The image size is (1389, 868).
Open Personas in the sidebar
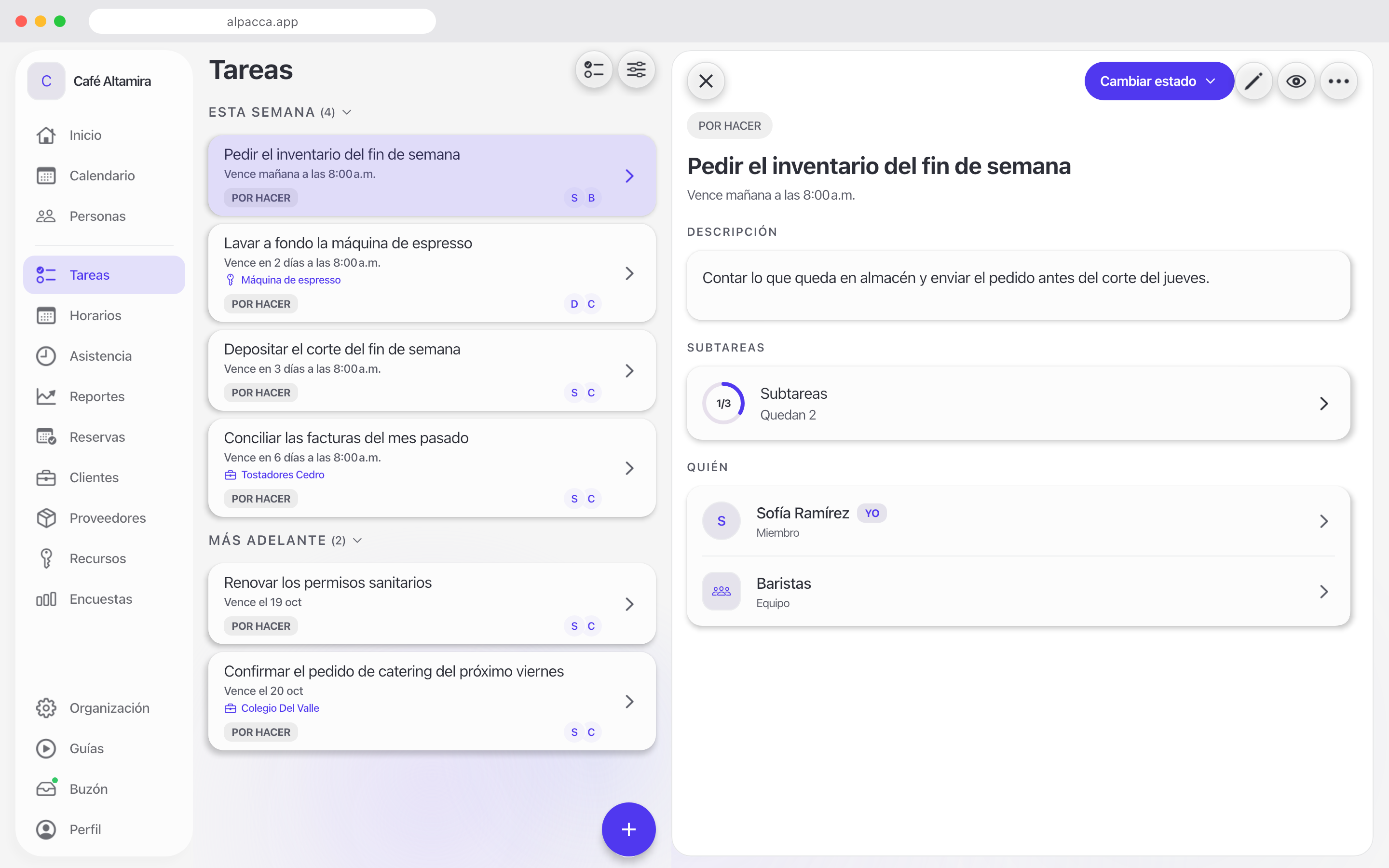(104, 216)
